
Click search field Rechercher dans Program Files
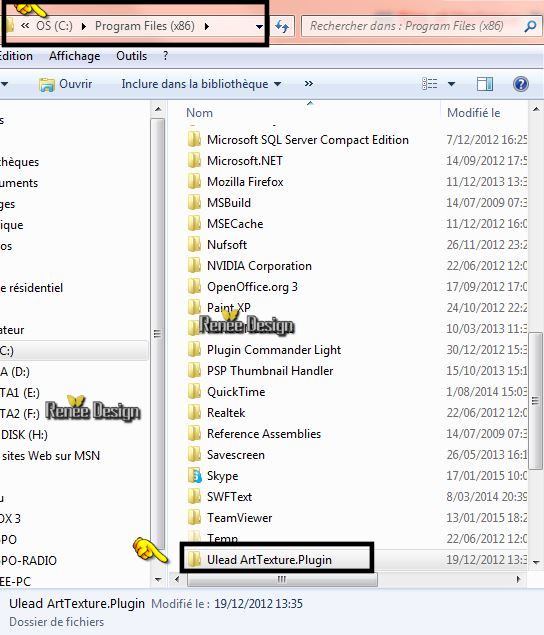[412, 26]
